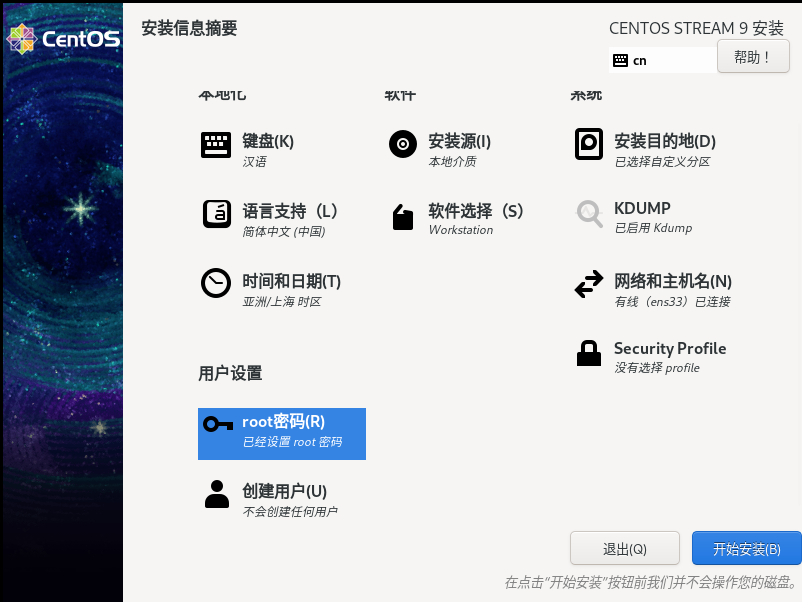The width and height of the screenshot is (802, 602).
Task: Open 语言支持 (L) label
Action: pyautogui.click(x=290, y=211)
